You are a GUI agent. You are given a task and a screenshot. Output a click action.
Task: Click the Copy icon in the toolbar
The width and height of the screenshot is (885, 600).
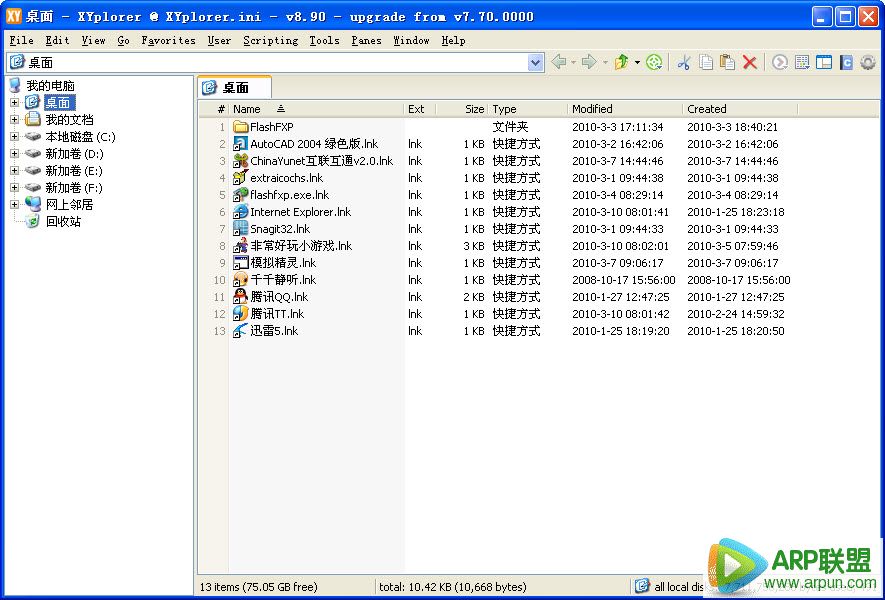(x=704, y=62)
